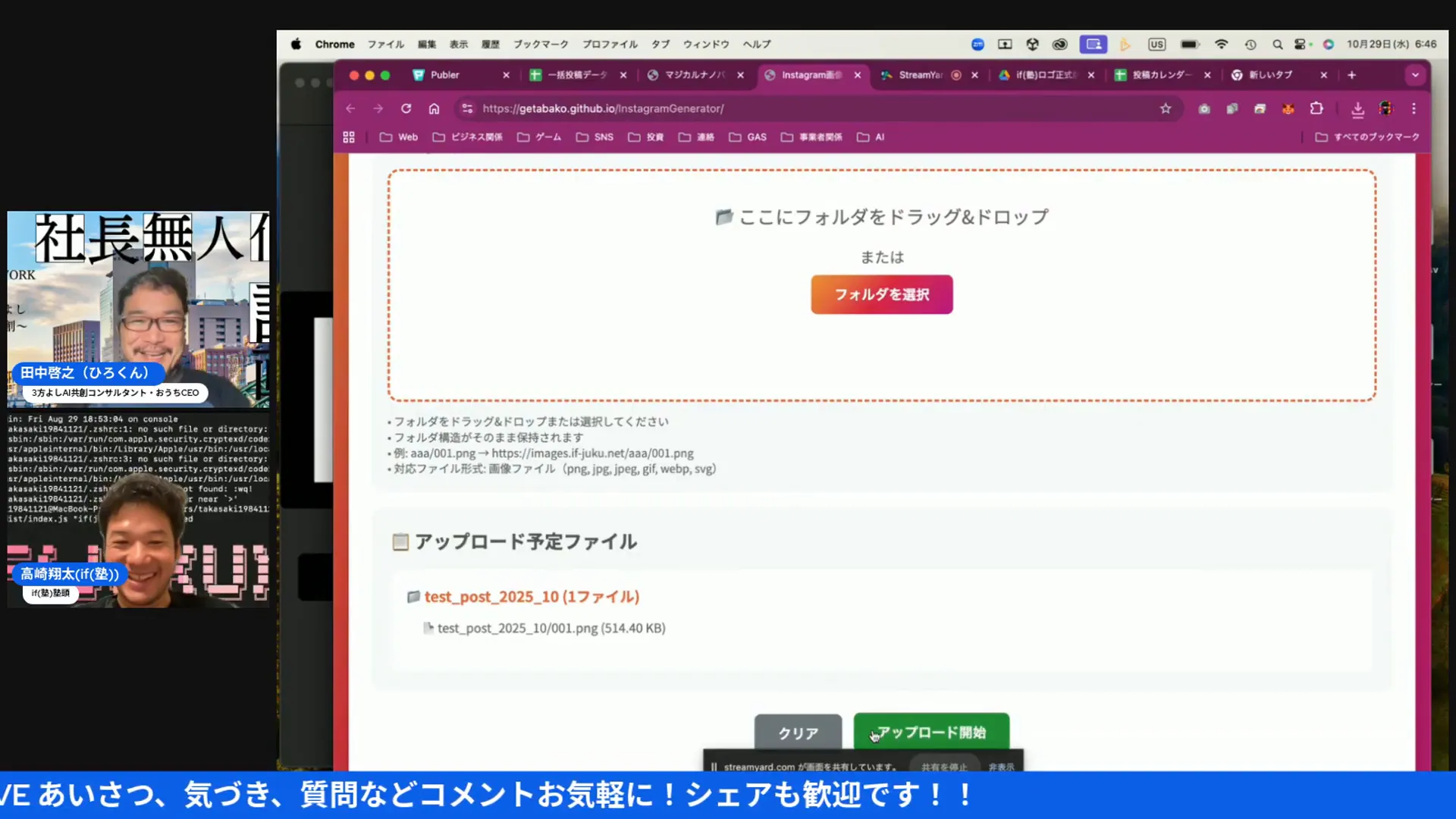Open the Chrome extensions puzzle icon
Image resolution: width=1456 pixels, height=819 pixels.
point(1316,108)
